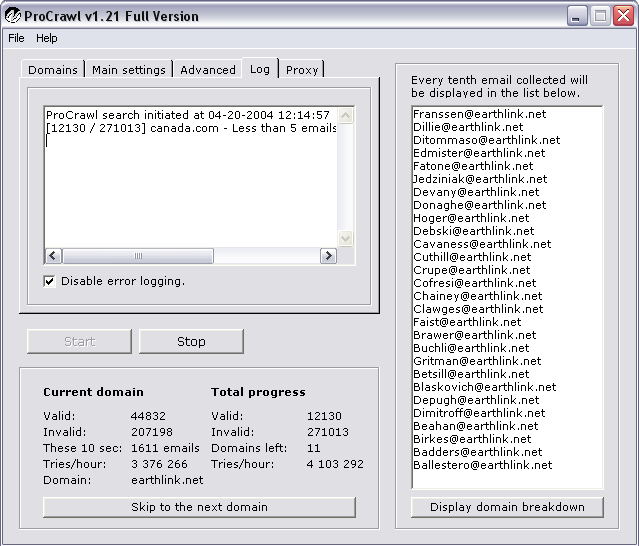
Task: Select Donaghe@earthlink.net entry
Action: pyautogui.click(x=479, y=205)
